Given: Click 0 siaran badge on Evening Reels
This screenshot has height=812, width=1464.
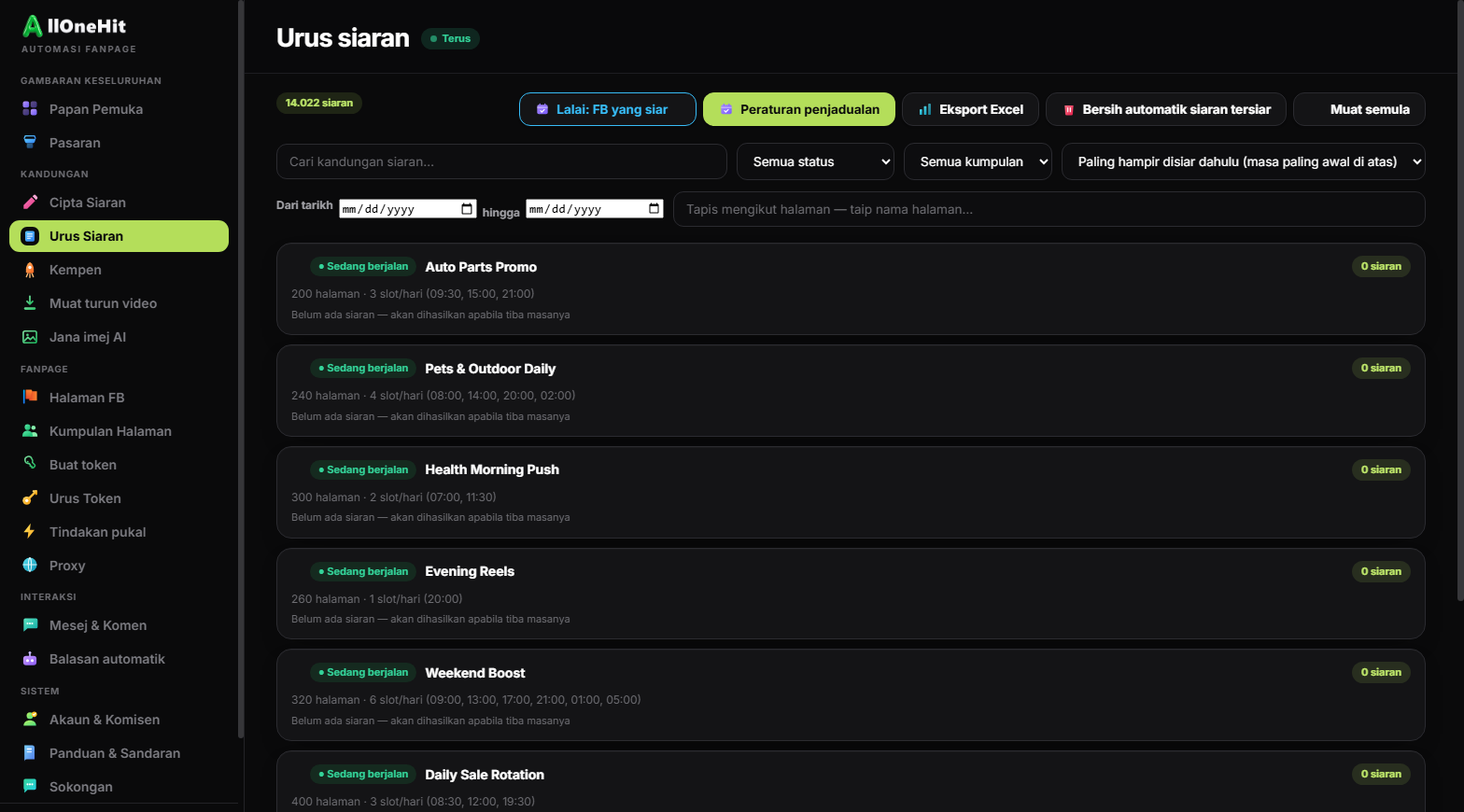Looking at the screenshot, I should (x=1381, y=571).
